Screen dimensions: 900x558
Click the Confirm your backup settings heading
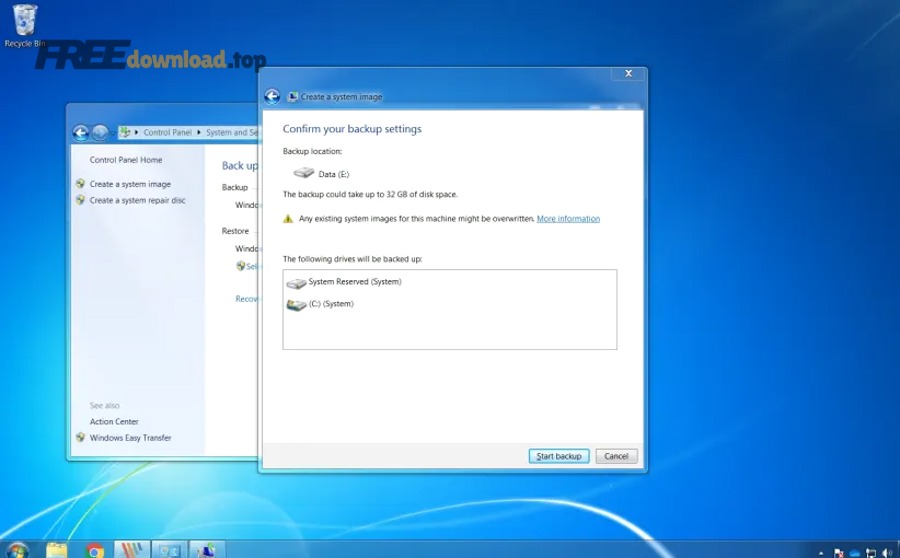click(x=352, y=129)
